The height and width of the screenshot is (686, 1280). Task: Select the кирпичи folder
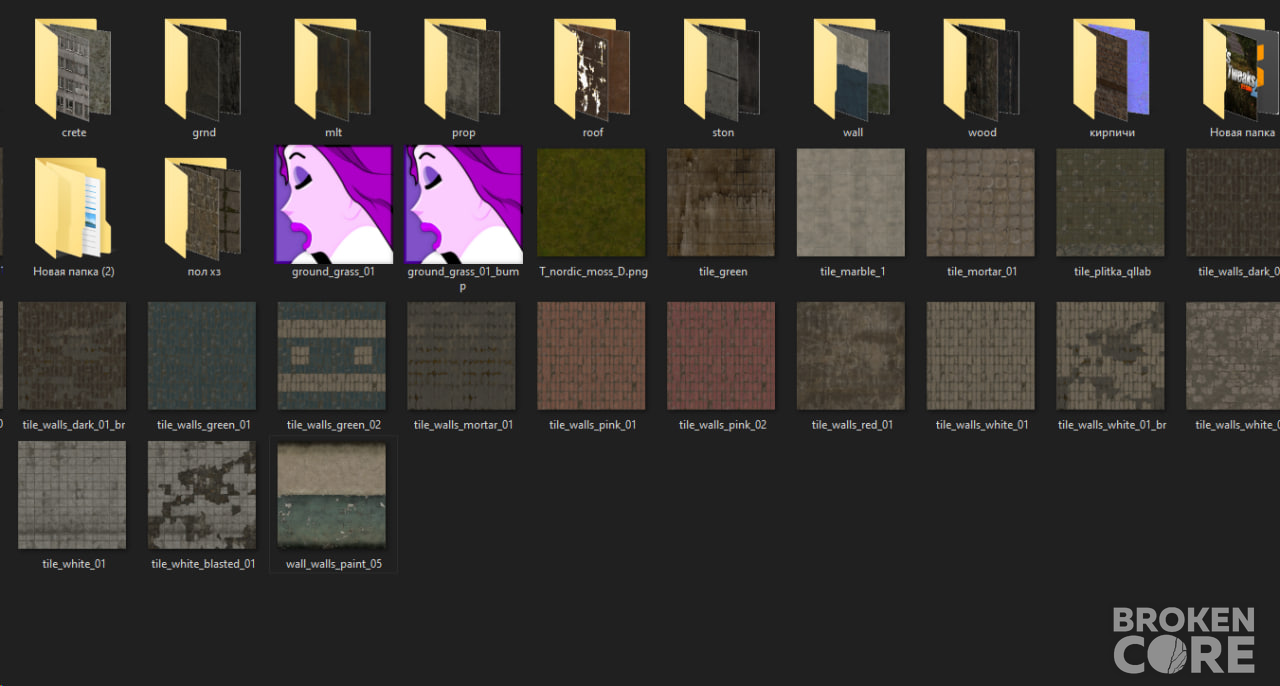point(1112,70)
